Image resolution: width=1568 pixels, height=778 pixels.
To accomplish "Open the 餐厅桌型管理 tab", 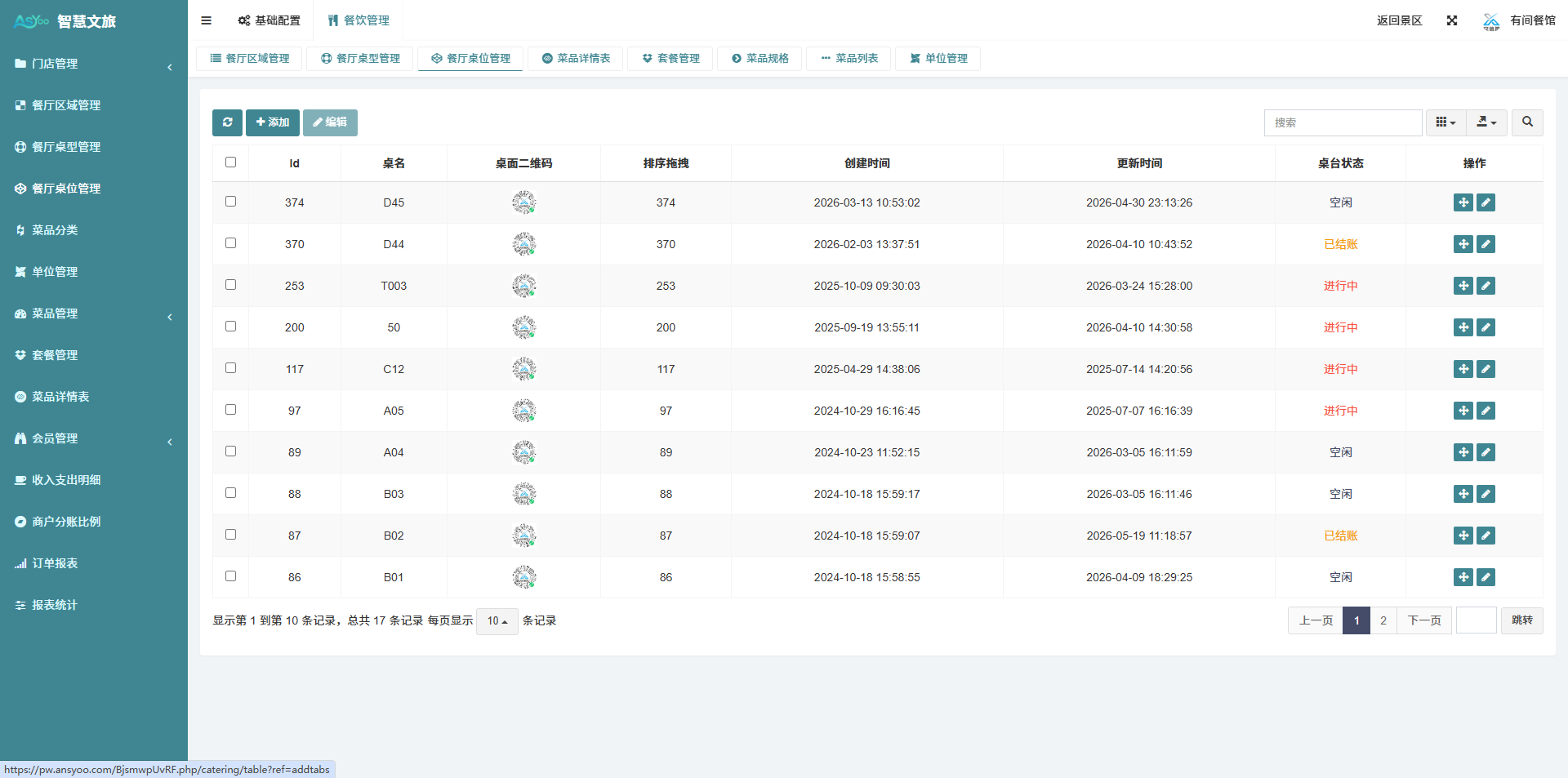I will pos(360,59).
